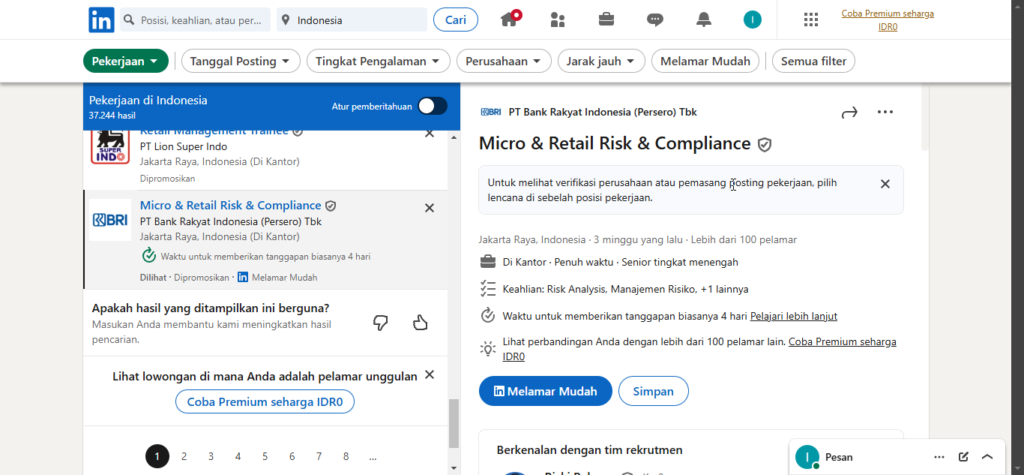Open Perusahaan filter dropdown

504,61
